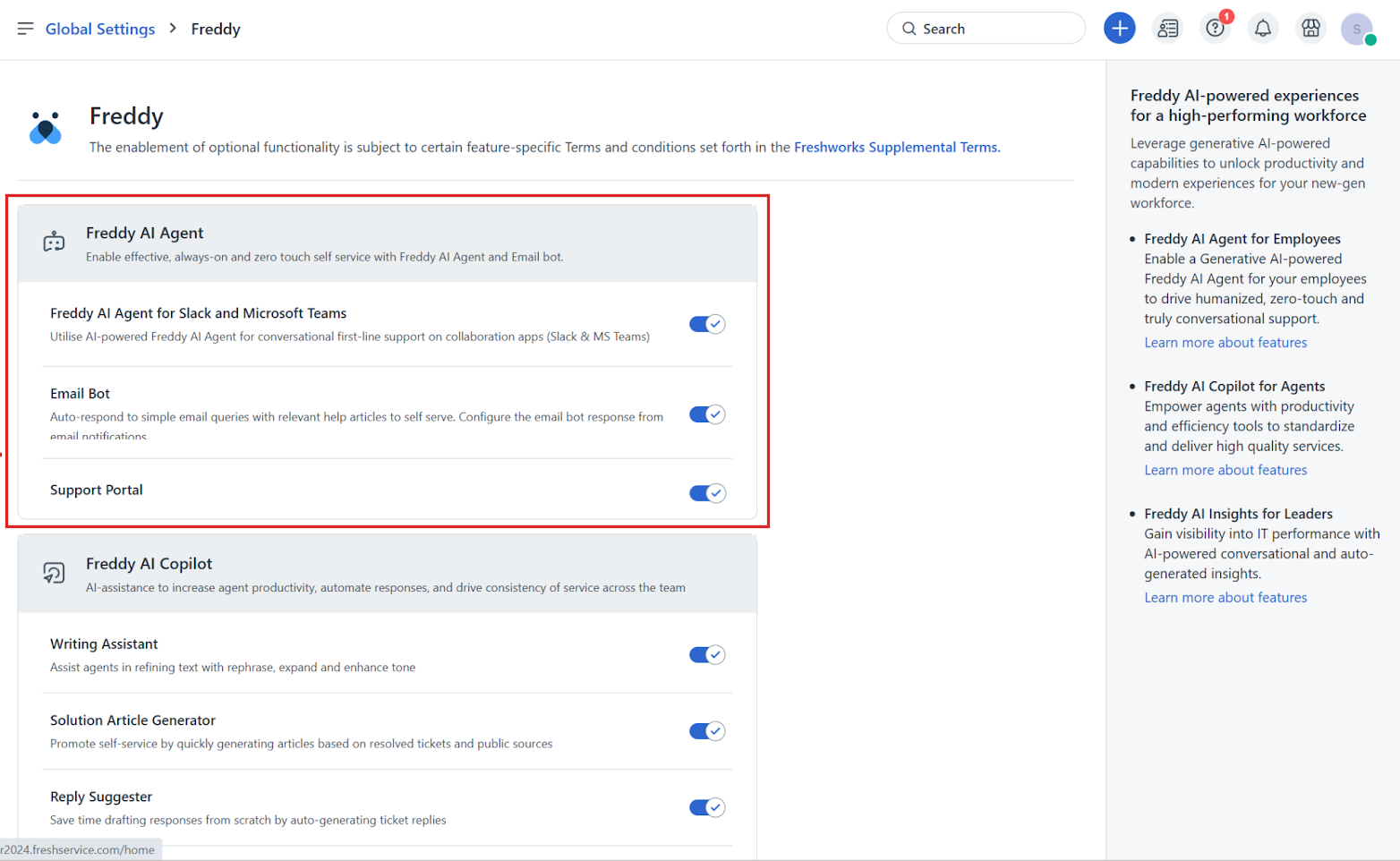Click the Email Bot label
This screenshot has height=861, width=1400.
80,394
